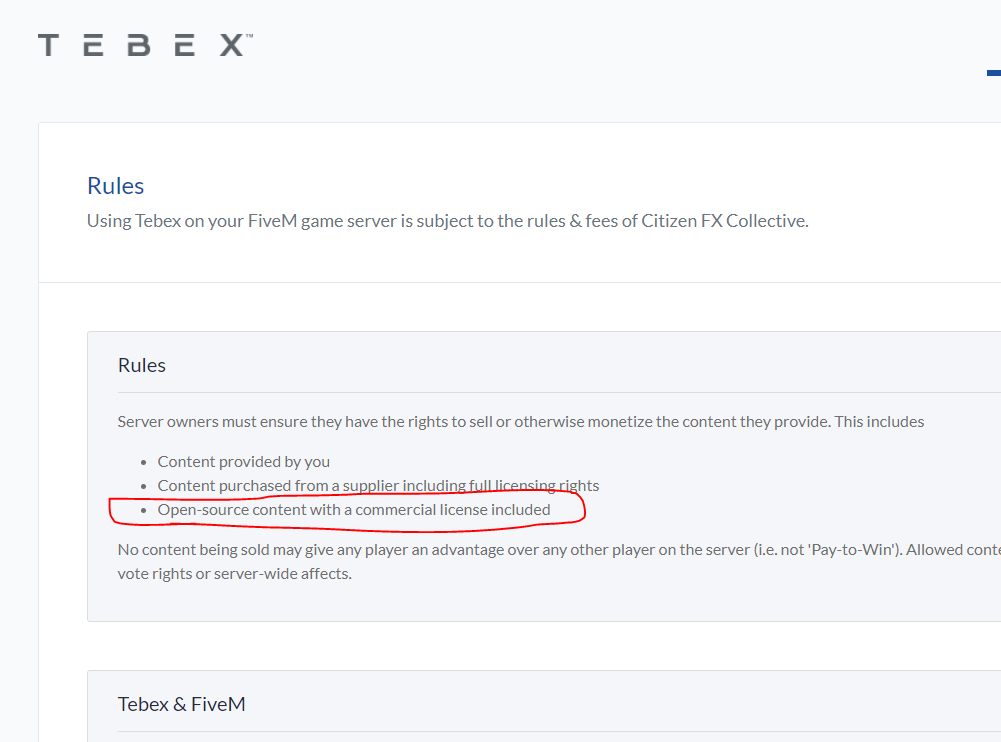Click the bullet dot before 'Content purchased from a supplier'
1001x742 pixels.
(x=143, y=486)
